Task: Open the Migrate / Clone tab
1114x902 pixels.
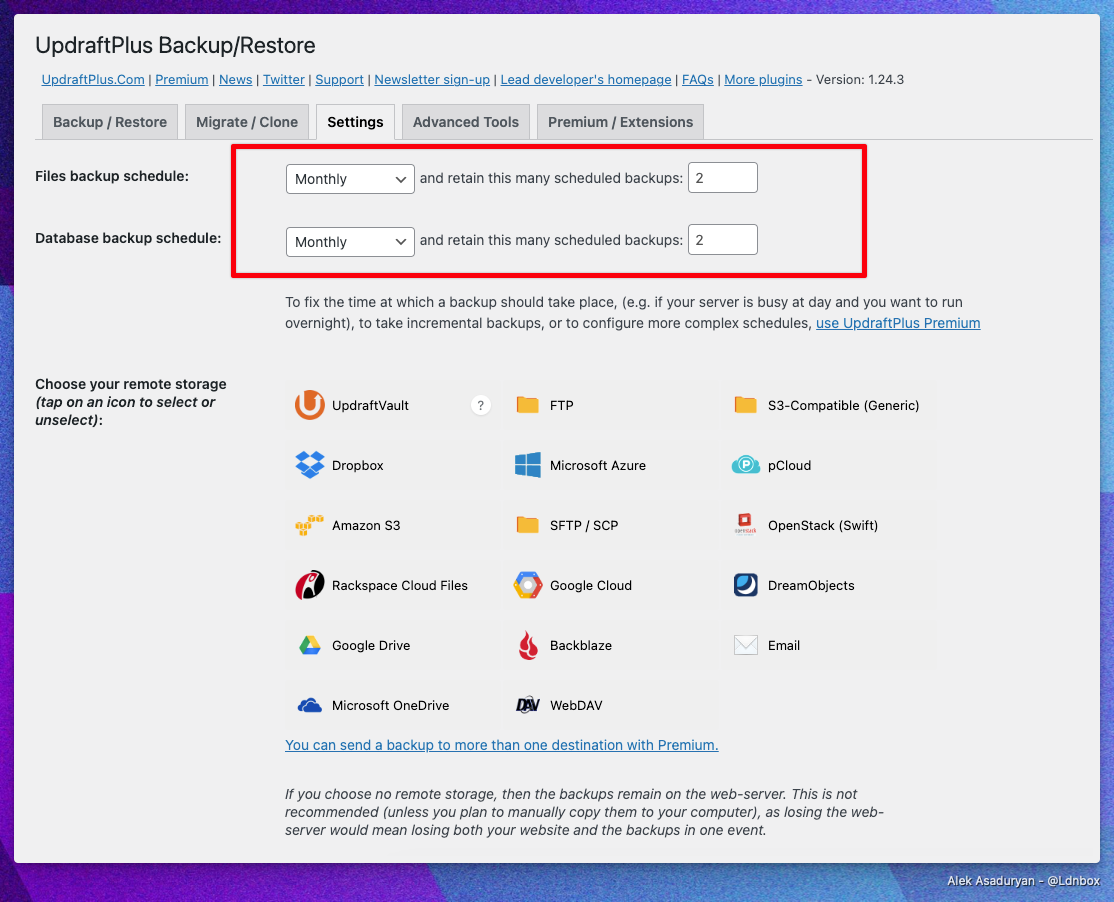Action: tap(247, 122)
